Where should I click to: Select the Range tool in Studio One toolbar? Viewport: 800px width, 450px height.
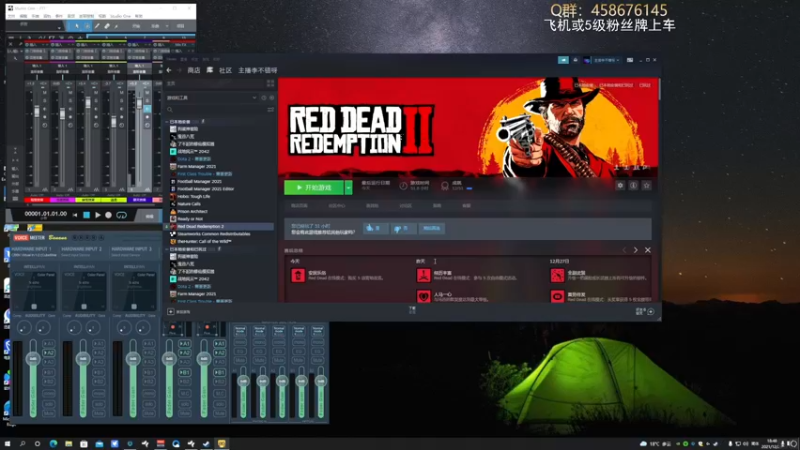[x=87, y=26]
